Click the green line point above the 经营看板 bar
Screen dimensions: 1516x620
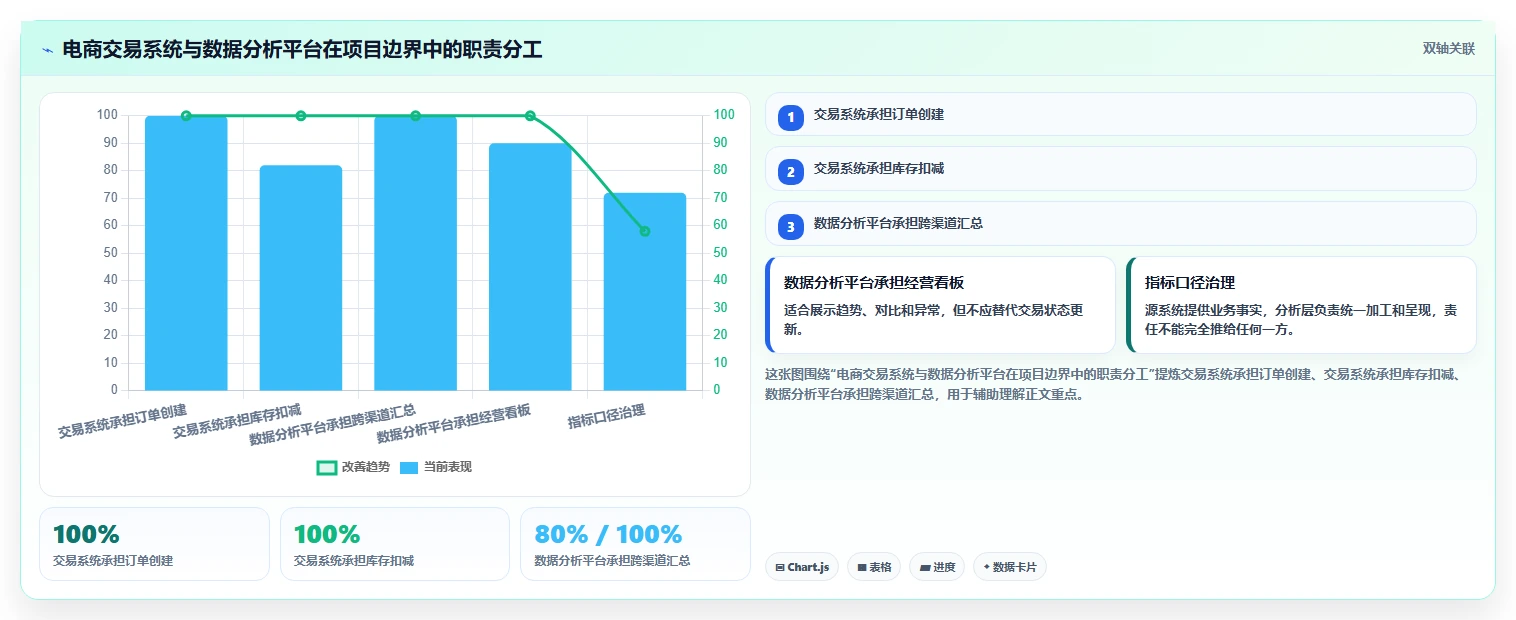click(530, 116)
